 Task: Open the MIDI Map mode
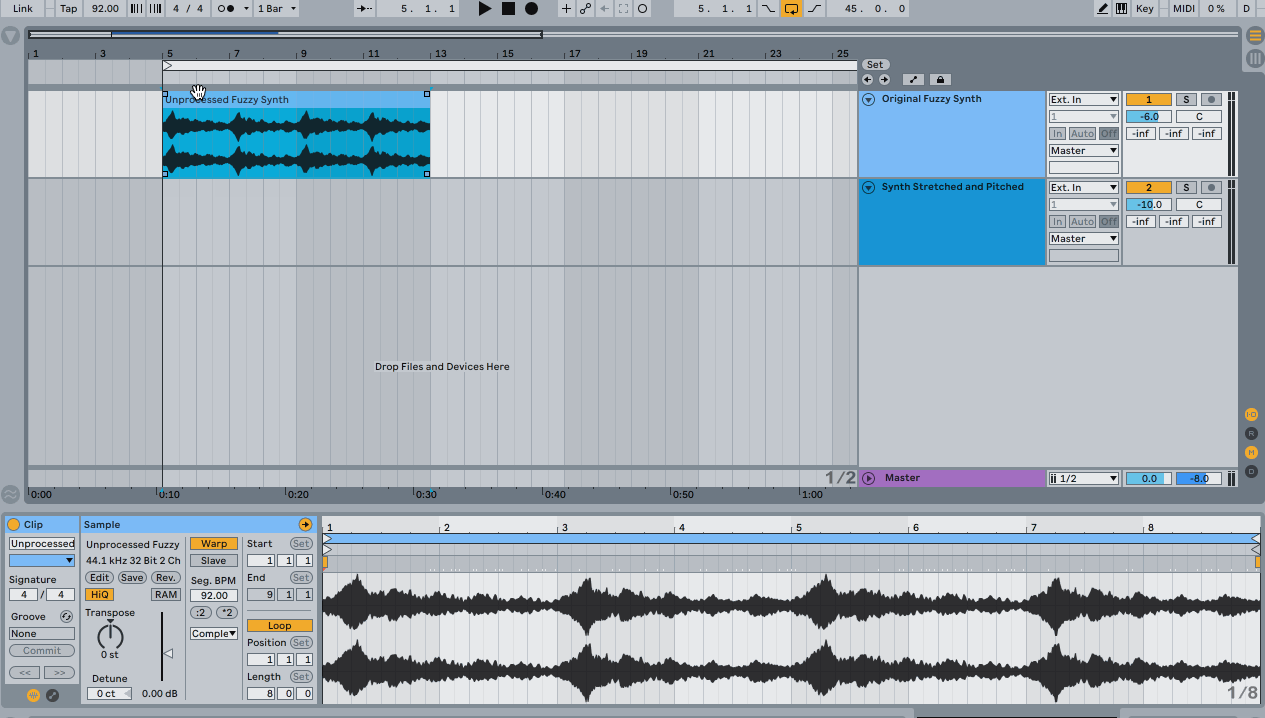pyautogui.click(x=1183, y=8)
